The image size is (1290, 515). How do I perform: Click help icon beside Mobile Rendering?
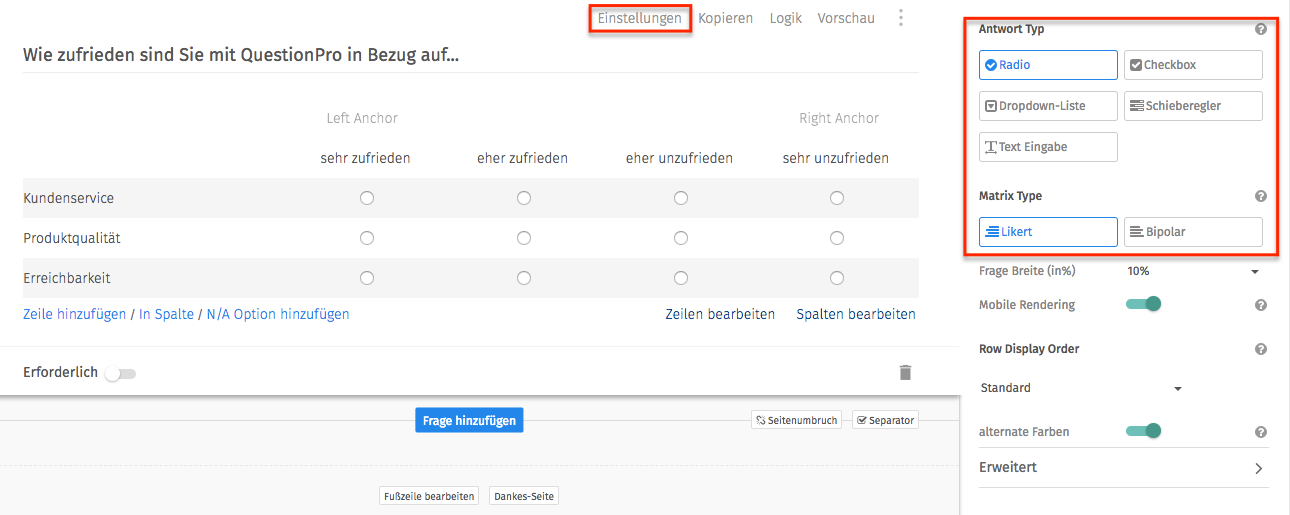(1261, 305)
